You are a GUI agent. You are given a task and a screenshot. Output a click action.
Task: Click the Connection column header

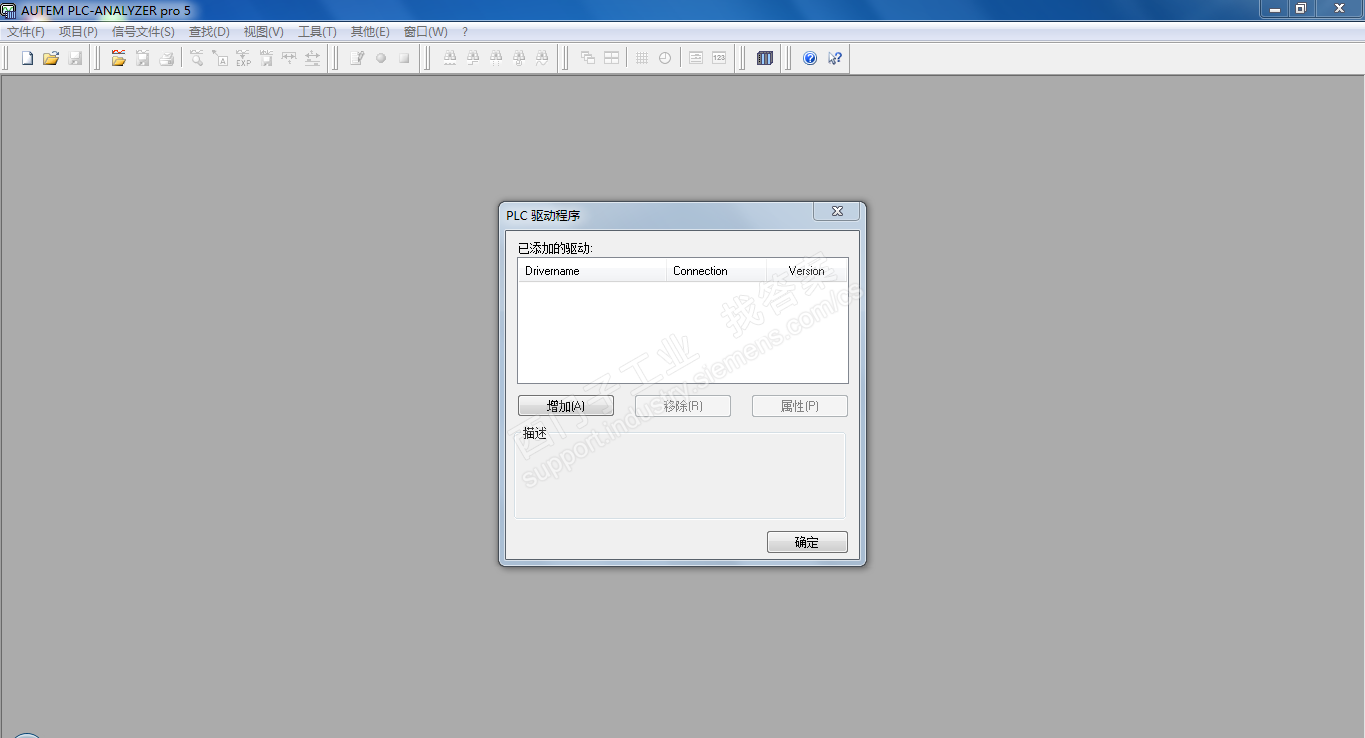pyautogui.click(x=716, y=271)
